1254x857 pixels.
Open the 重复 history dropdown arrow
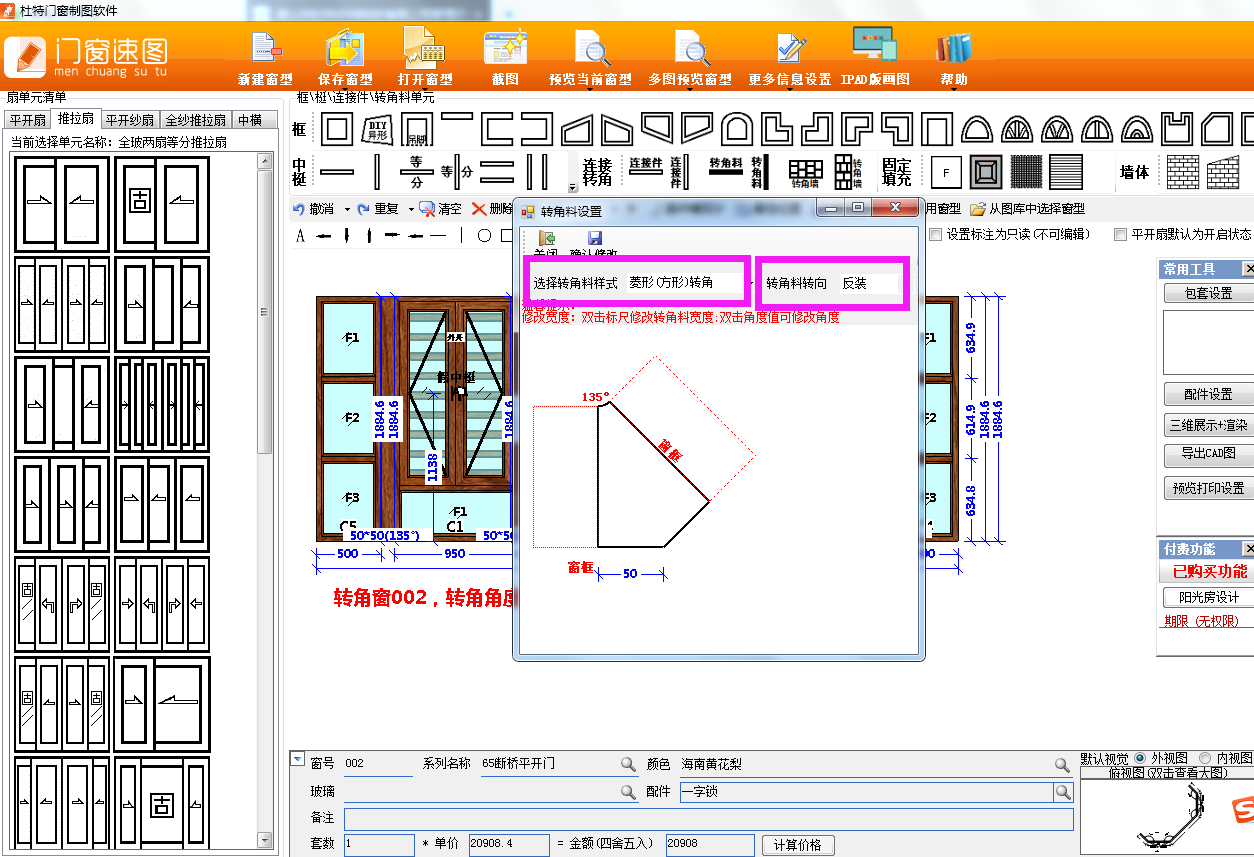point(411,209)
